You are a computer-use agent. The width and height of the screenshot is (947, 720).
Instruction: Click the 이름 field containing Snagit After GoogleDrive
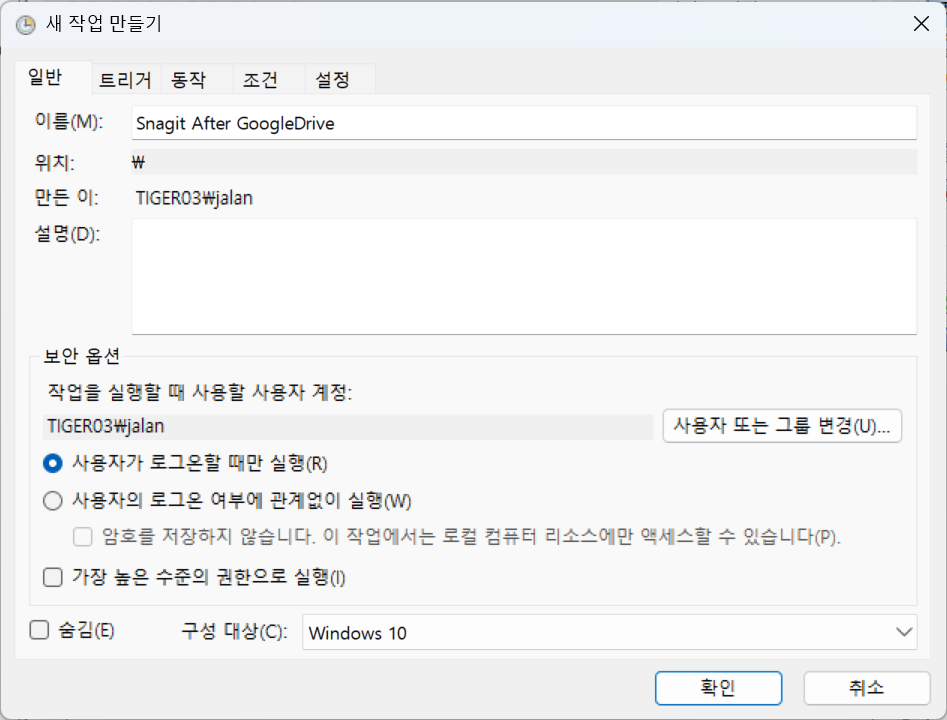(x=524, y=124)
